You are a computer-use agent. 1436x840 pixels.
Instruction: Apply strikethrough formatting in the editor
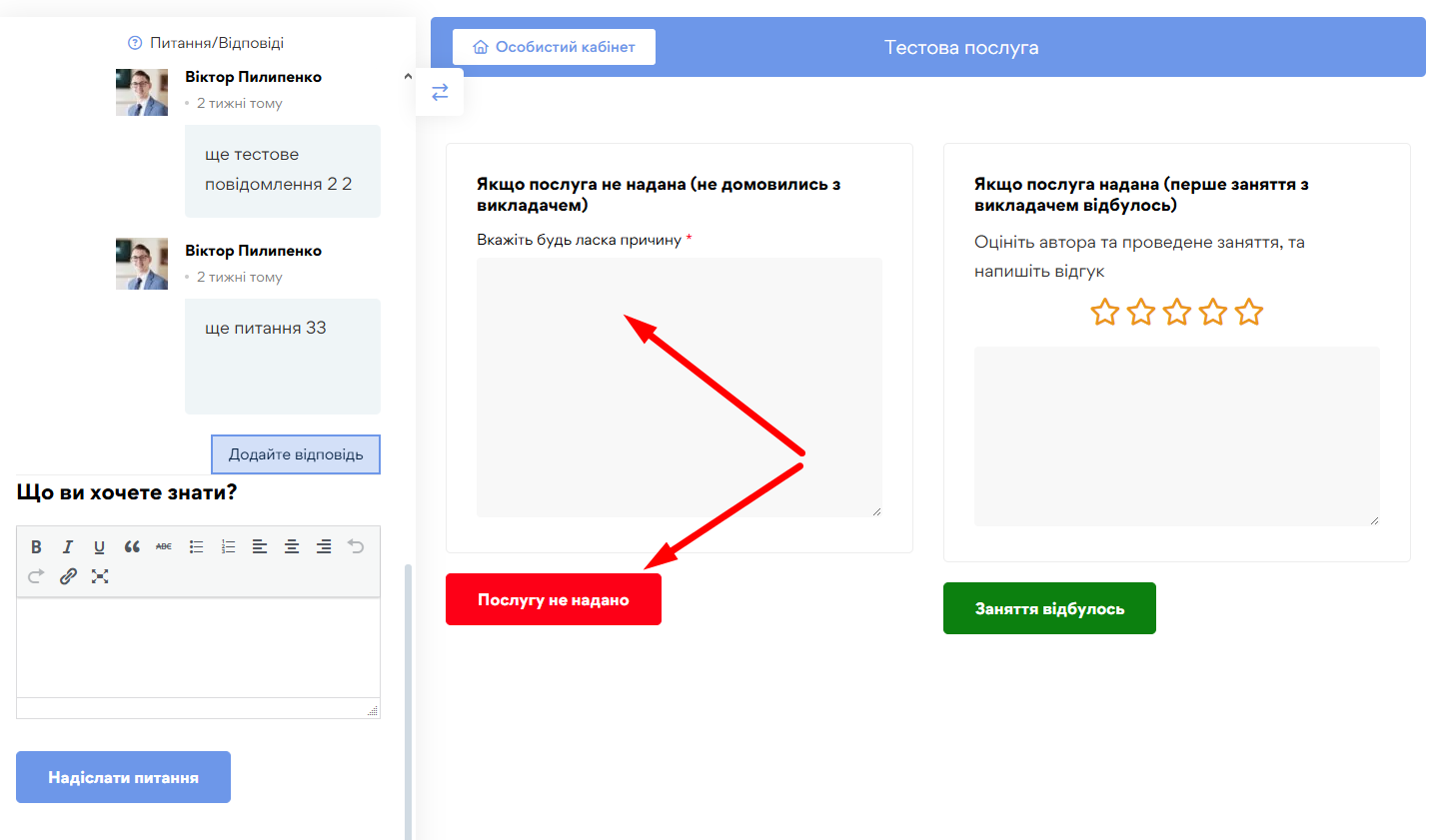point(164,546)
